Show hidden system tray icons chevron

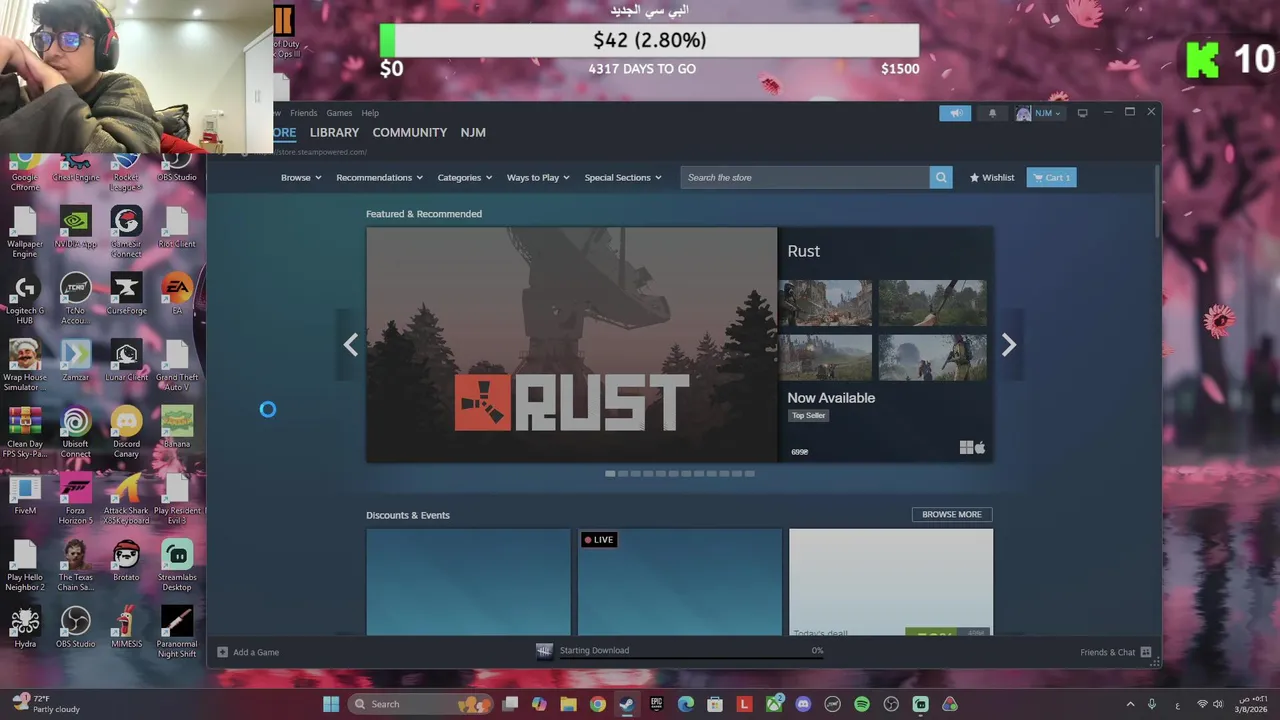(x=1130, y=704)
